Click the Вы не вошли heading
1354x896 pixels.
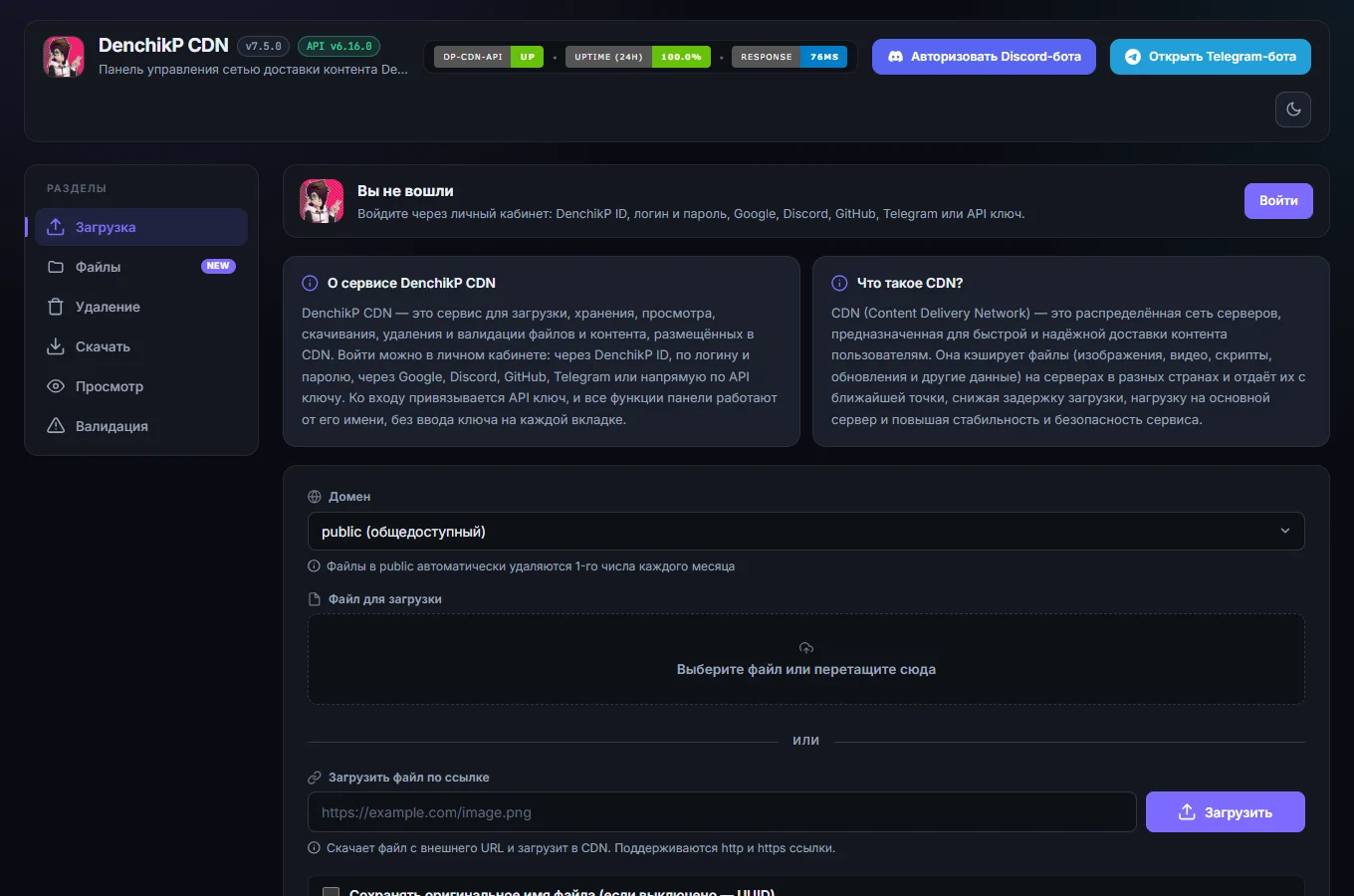[405, 191]
